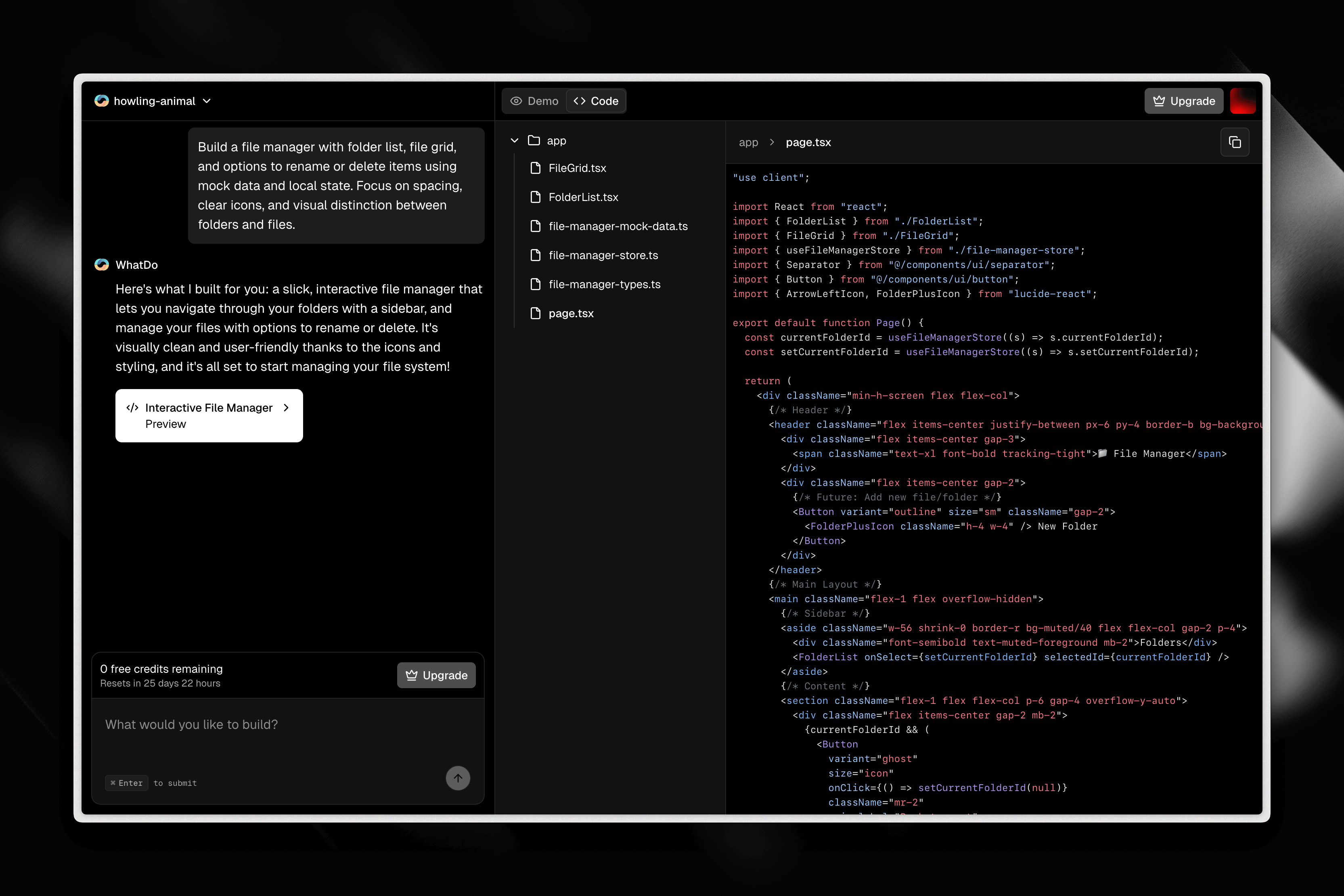Switch to the Demo tab
Viewport: 1344px width, 896px height.
pyautogui.click(x=534, y=101)
